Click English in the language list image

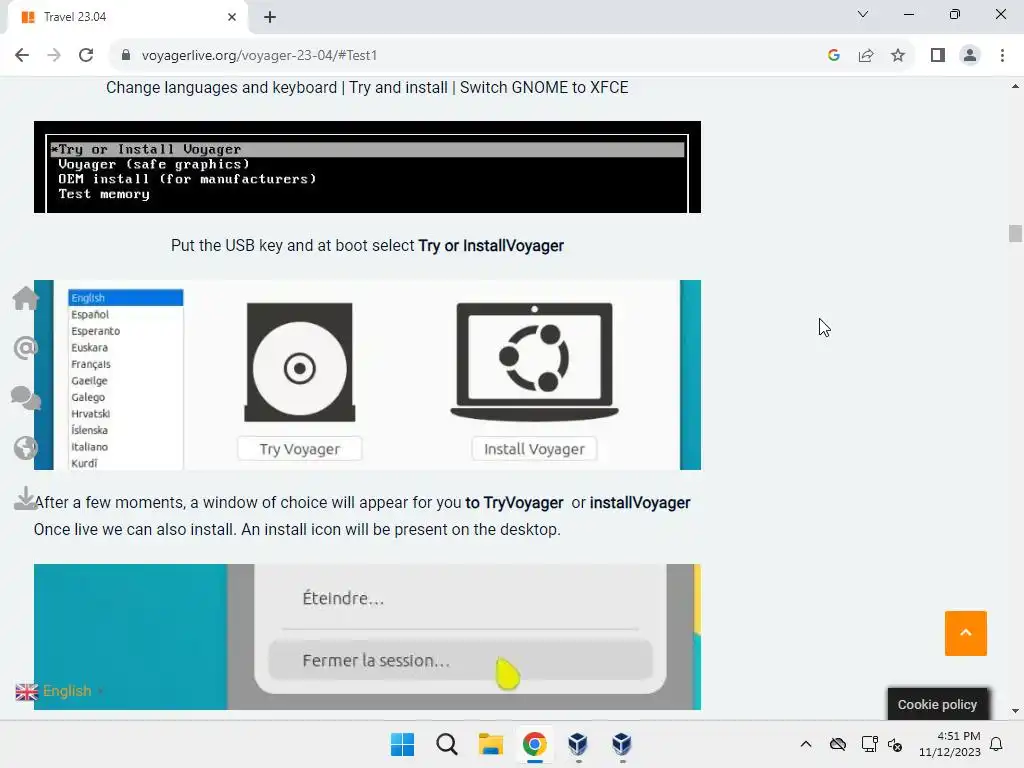pyautogui.click(x=125, y=298)
